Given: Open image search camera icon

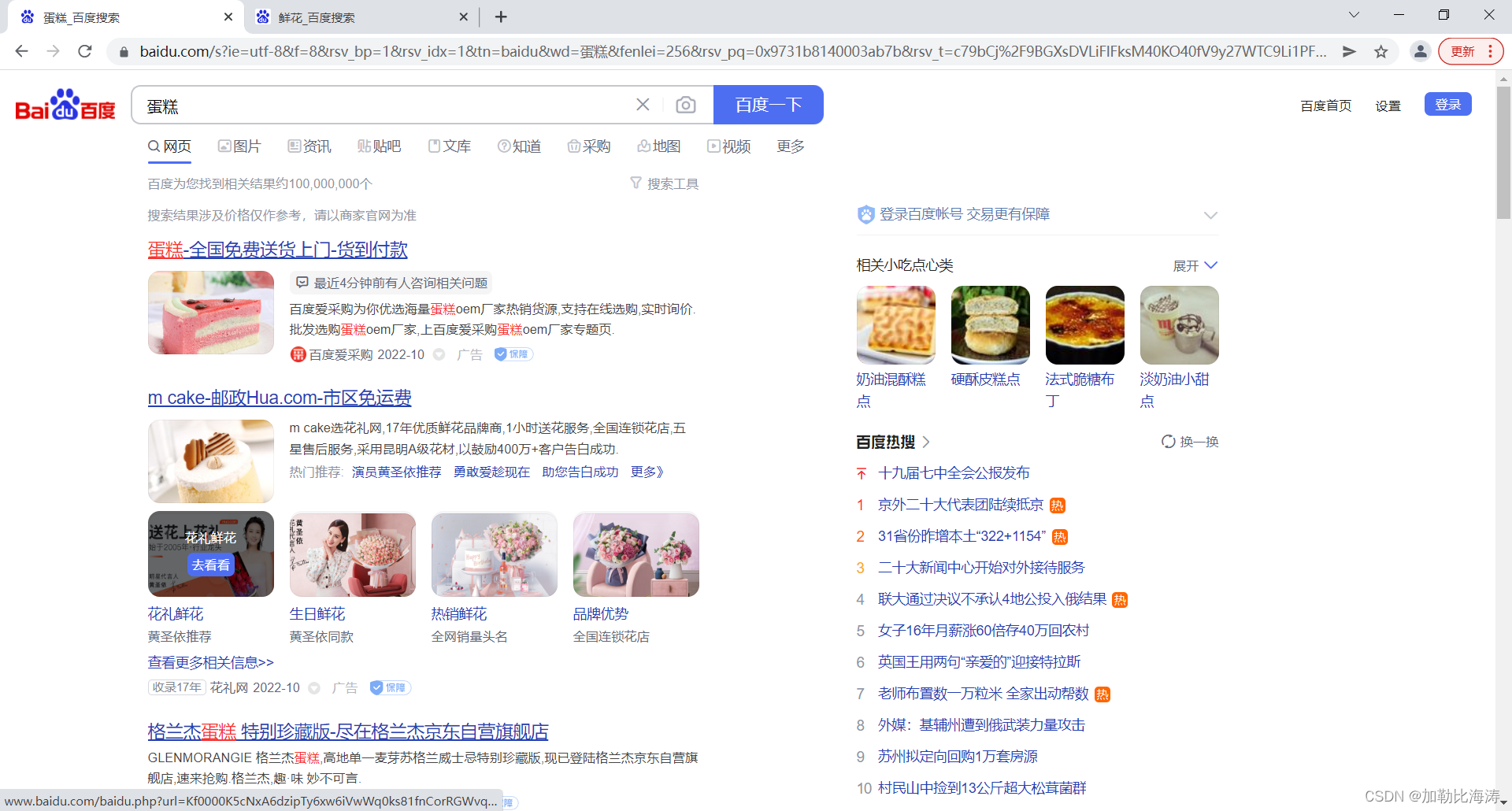Looking at the screenshot, I should tap(686, 105).
